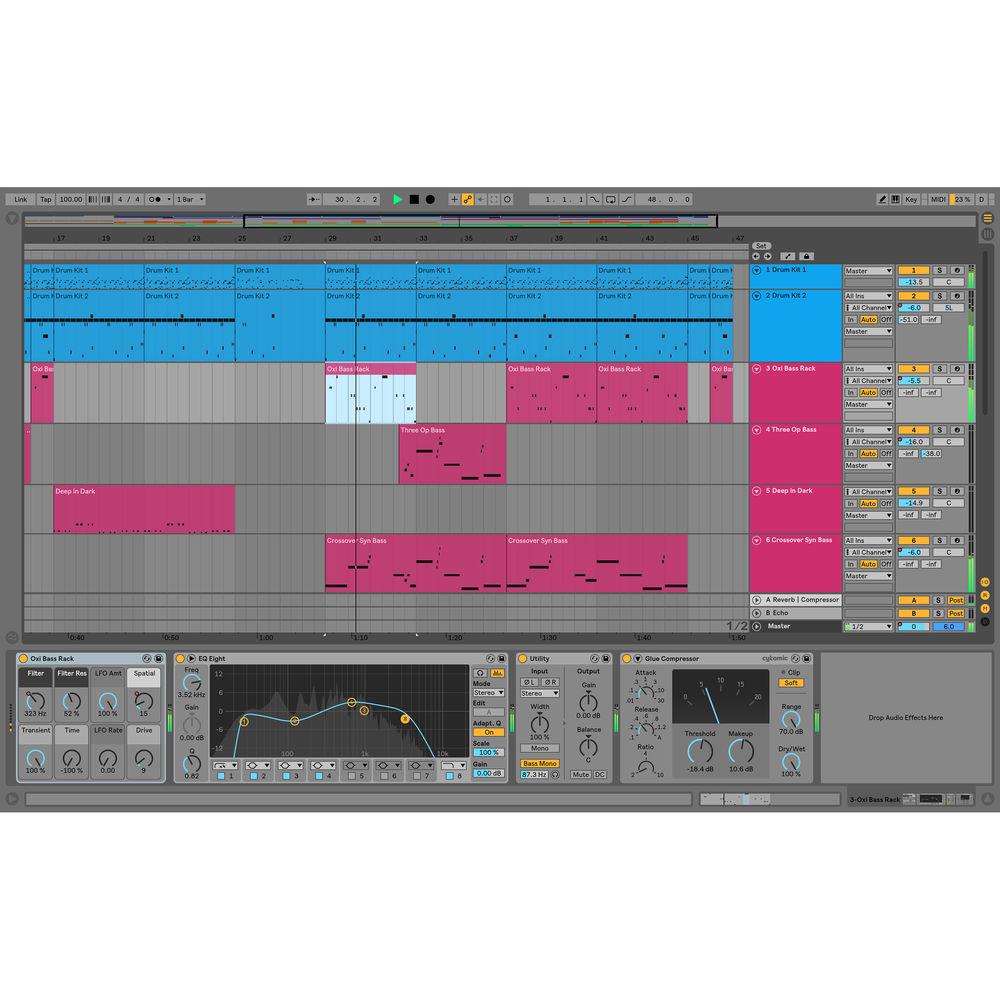The width and height of the screenshot is (1000, 1000).
Task: Click the save-preset disk icon on Utility
Action: click(605, 658)
